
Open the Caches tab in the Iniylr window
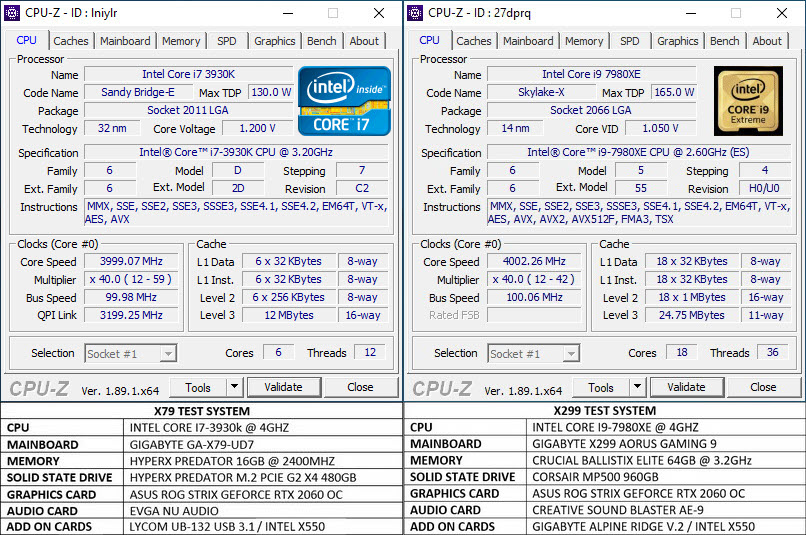pos(71,41)
